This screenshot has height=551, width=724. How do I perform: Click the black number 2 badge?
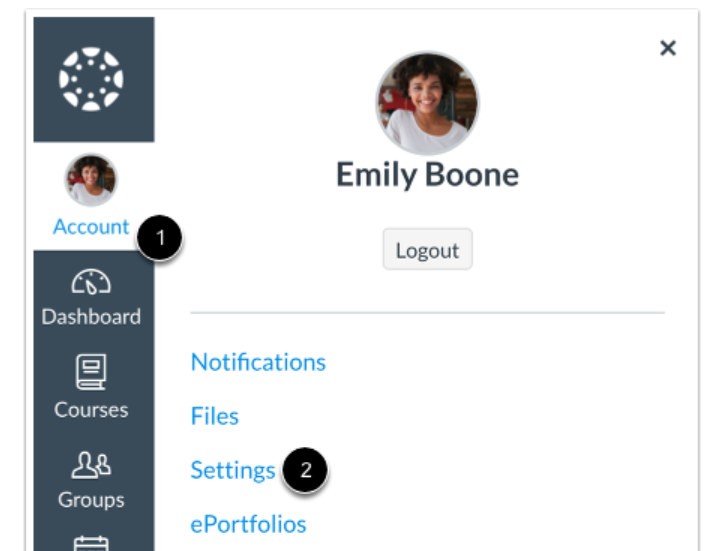306,471
